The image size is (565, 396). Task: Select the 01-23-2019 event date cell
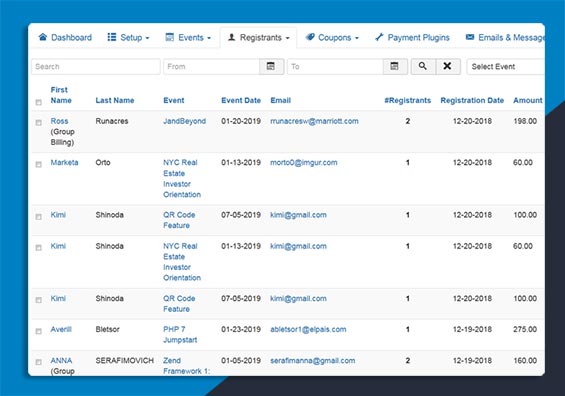coord(241,329)
